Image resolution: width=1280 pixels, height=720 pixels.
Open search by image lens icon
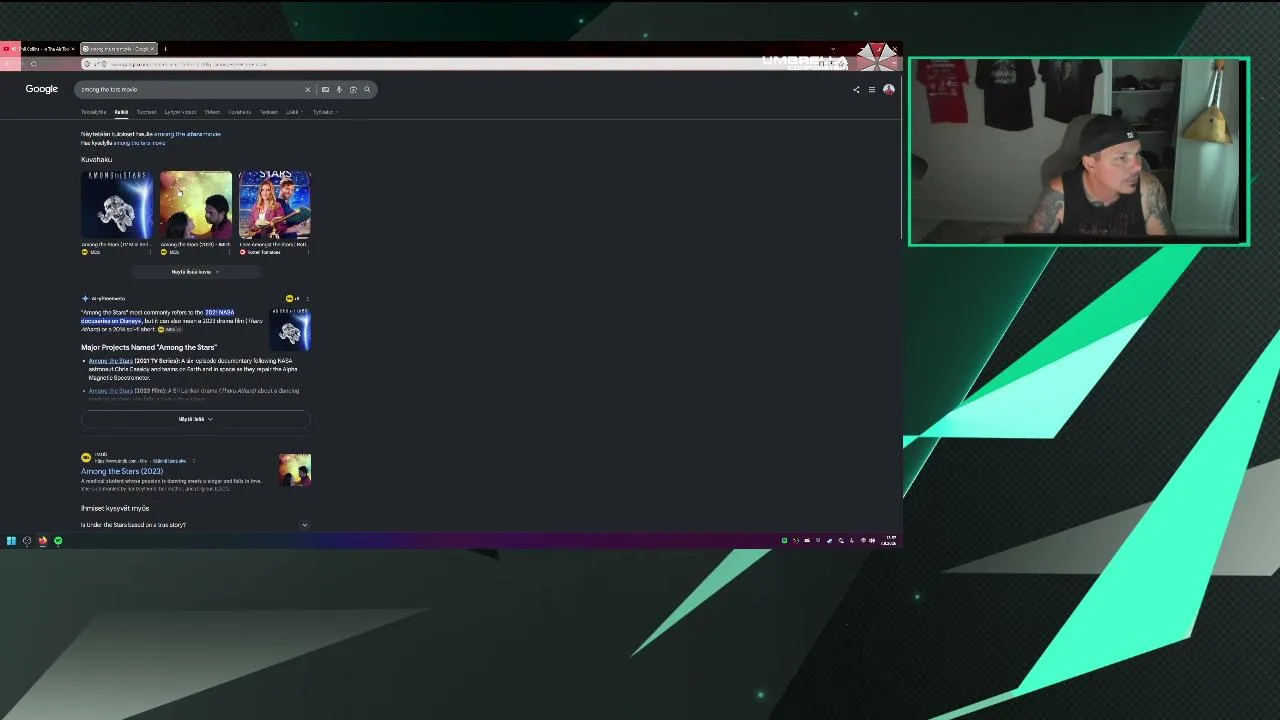[353, 90]
